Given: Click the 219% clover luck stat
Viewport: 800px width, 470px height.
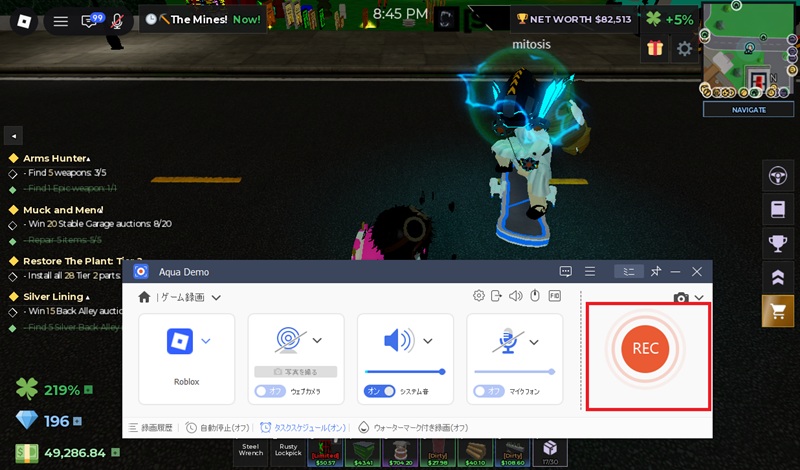Looking at the screenshot, I should pyautogui.click(x=54, y=390).
